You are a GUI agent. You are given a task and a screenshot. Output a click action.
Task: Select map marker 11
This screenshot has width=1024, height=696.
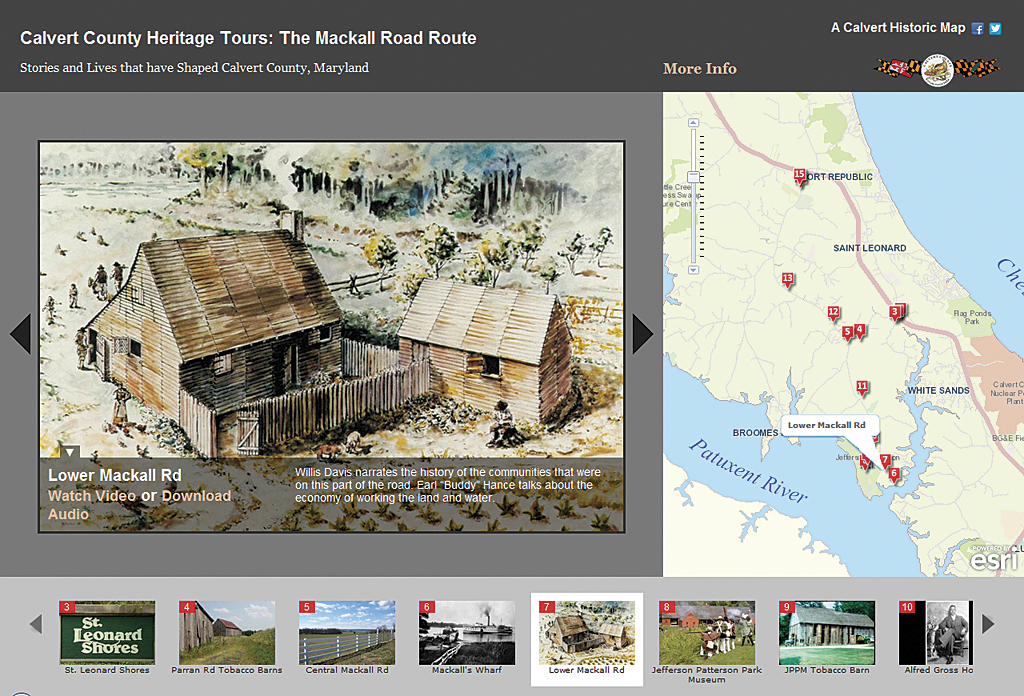click(x=862, y=387)
